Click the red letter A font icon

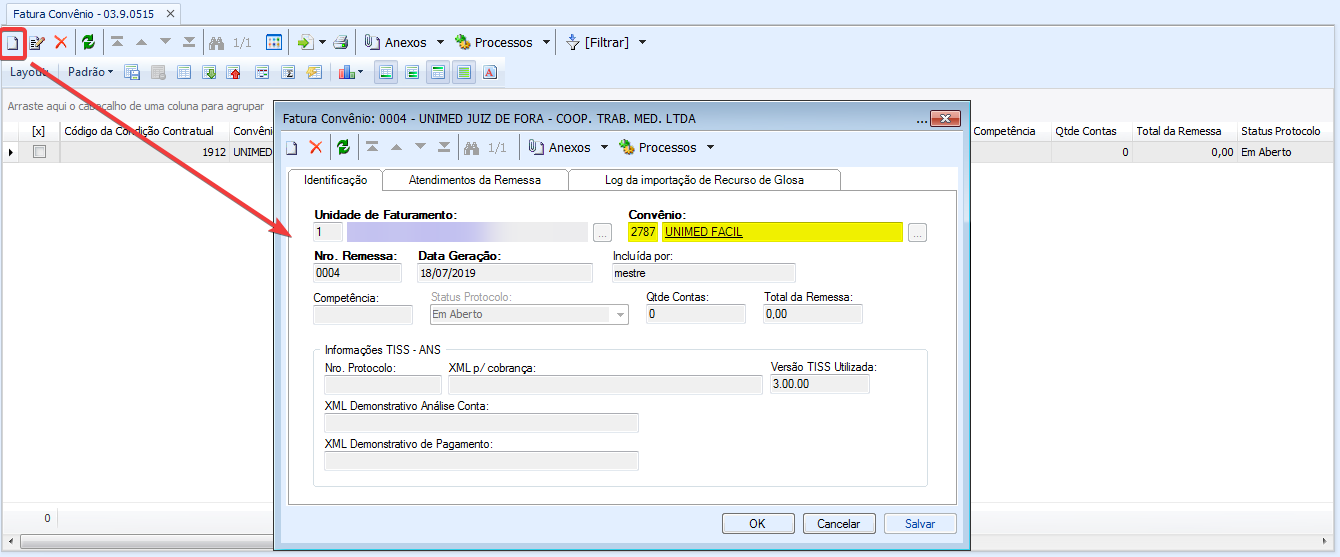click(x=490, y=72)
